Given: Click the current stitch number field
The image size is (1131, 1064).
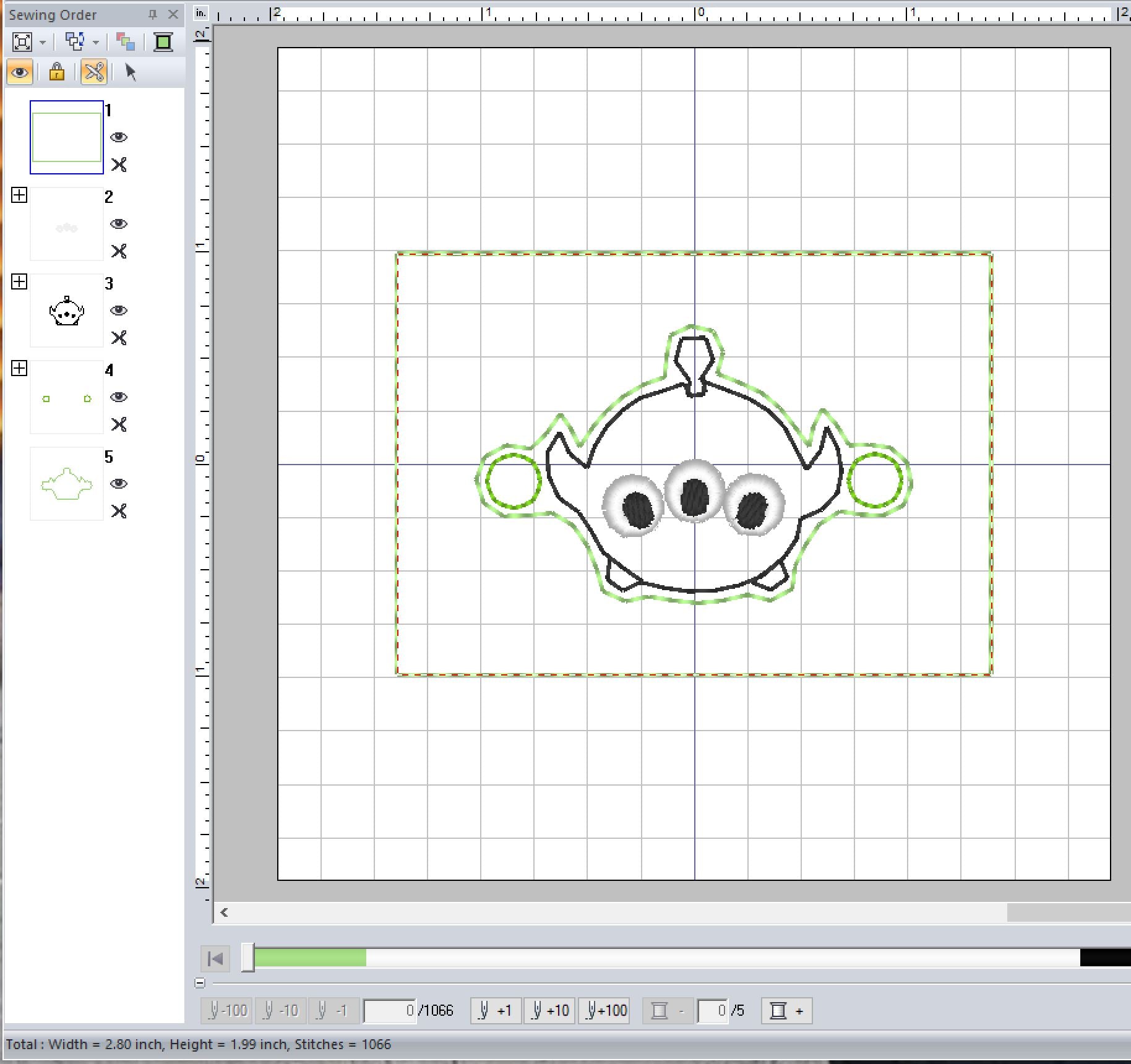Looking at the screenshot, I should pos(390,1011).
